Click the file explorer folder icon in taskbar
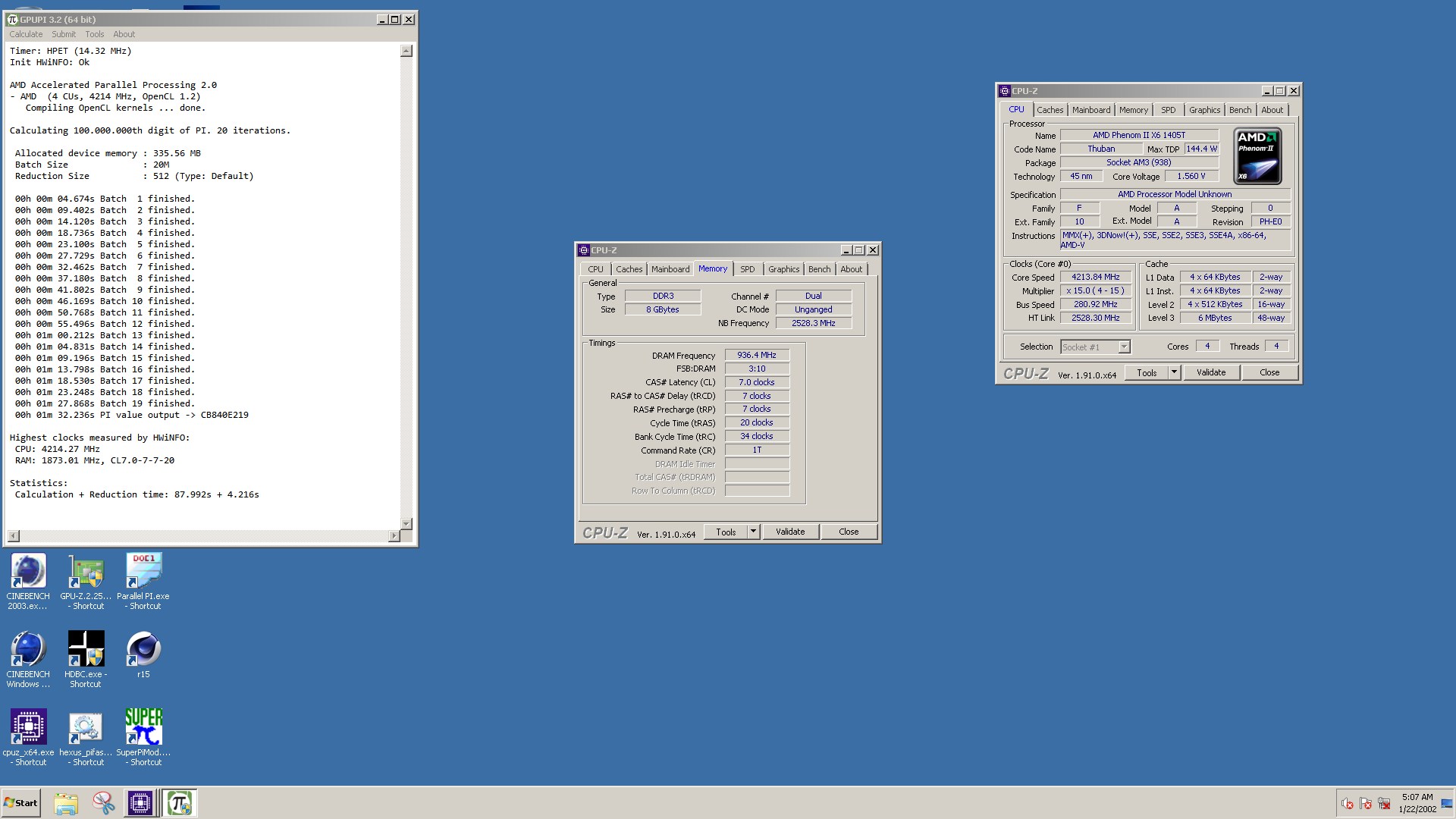1456x819 pixels. [x=66, y=803]
